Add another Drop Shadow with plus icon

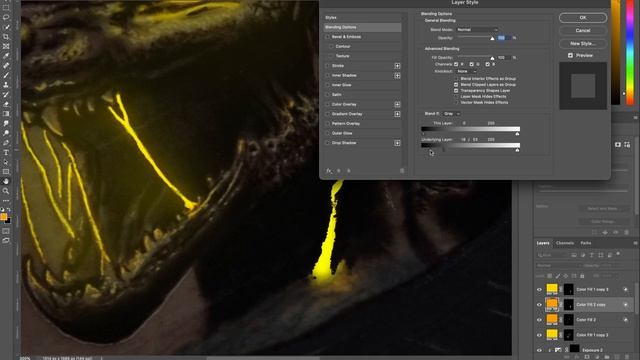pyautogui.click(x=397, y=143)
